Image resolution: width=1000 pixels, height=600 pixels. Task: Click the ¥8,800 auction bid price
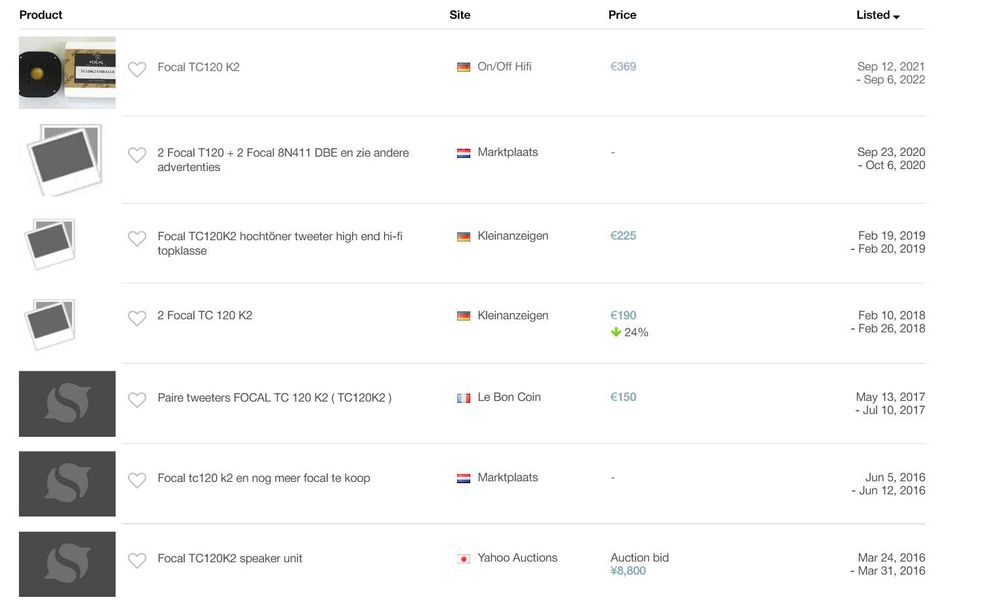[628, 572]
